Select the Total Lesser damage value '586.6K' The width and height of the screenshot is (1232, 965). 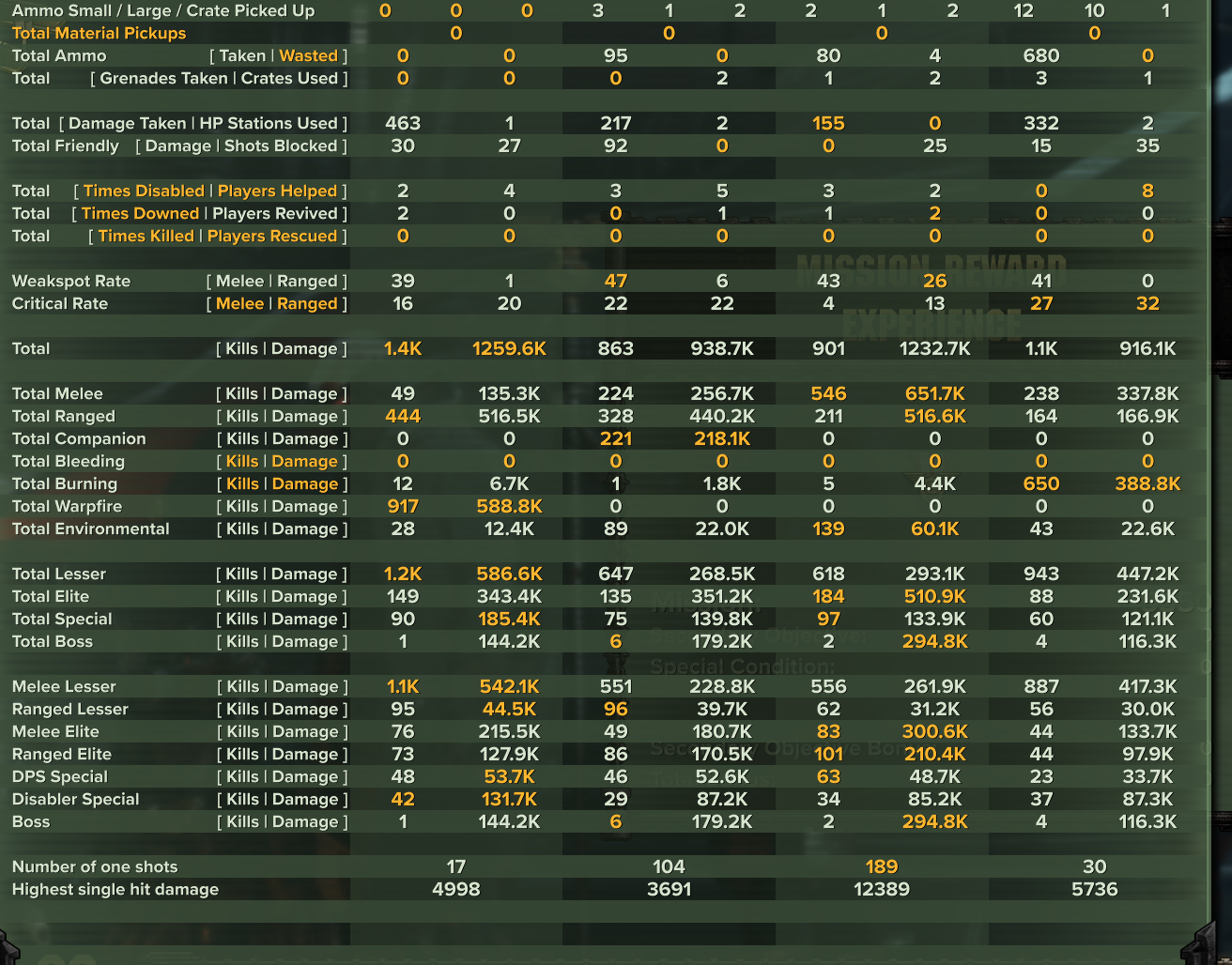click(x=509, y=574)
